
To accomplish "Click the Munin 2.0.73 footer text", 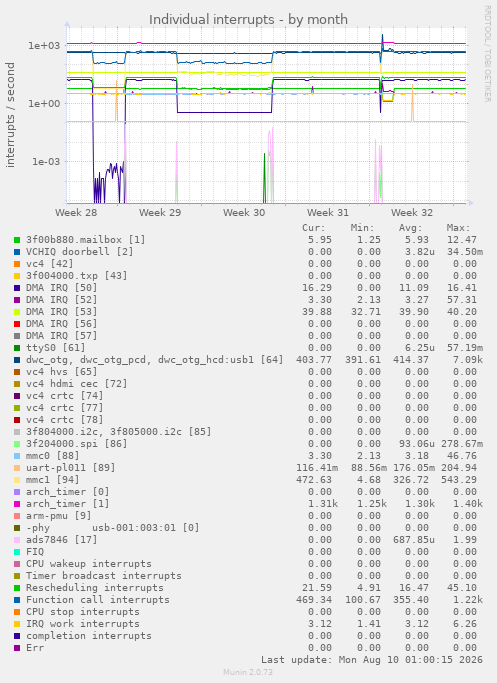I will [x=248, y=672].
